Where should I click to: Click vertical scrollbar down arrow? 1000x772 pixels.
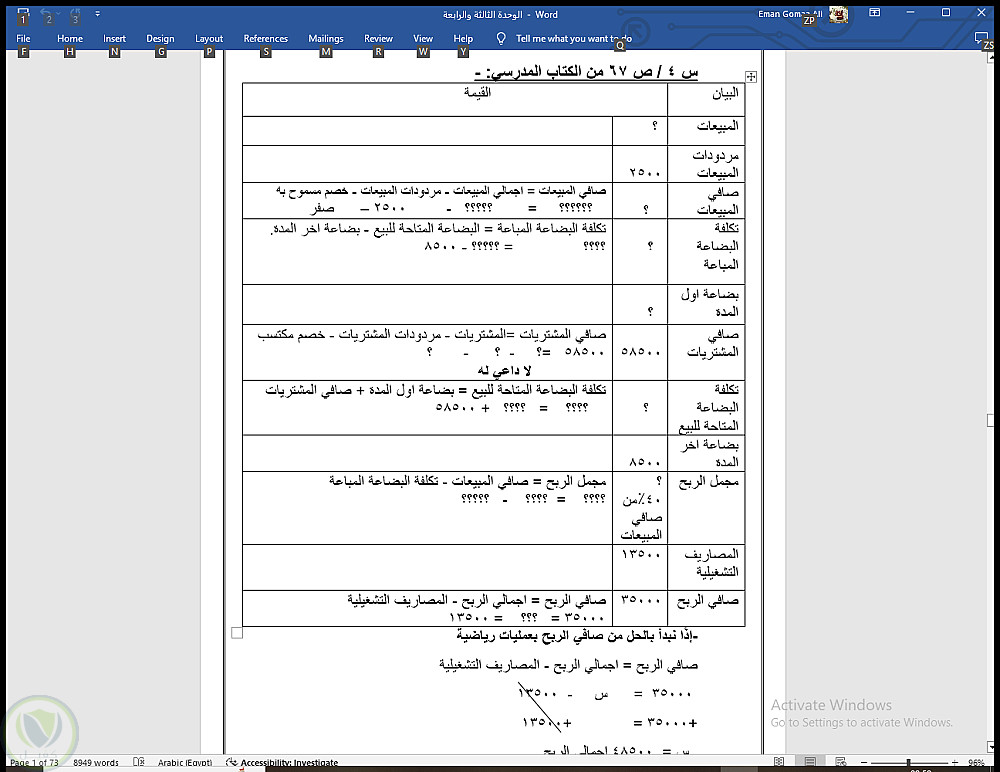pos(990,746)
